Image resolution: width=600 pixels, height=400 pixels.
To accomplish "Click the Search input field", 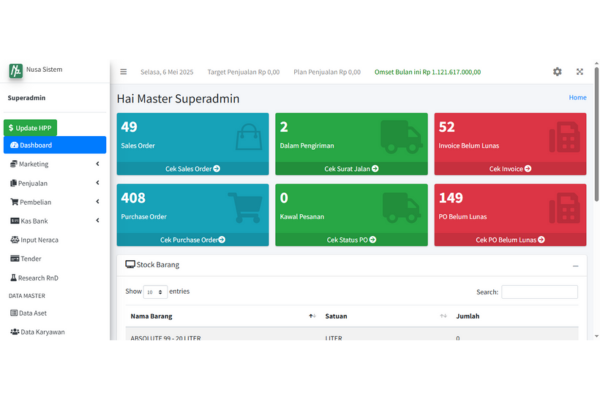I will (539, 292).
